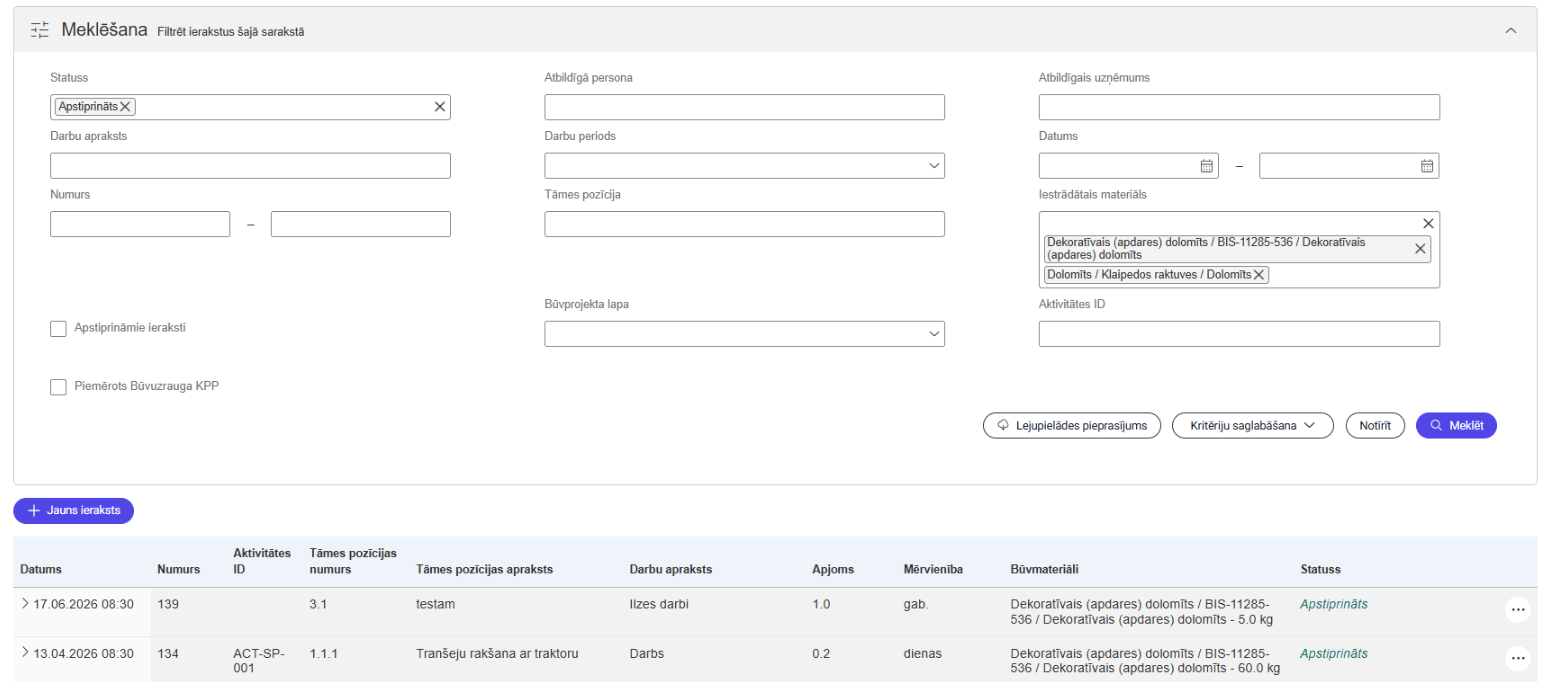
Task: Click the Numurs range end field
Action: point(361,224)
